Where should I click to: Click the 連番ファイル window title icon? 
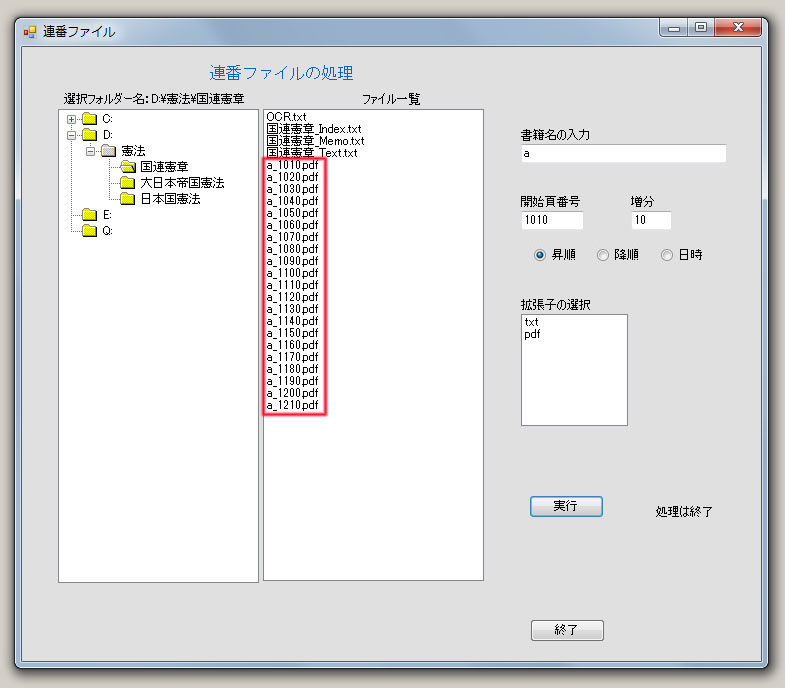(30, 32)
